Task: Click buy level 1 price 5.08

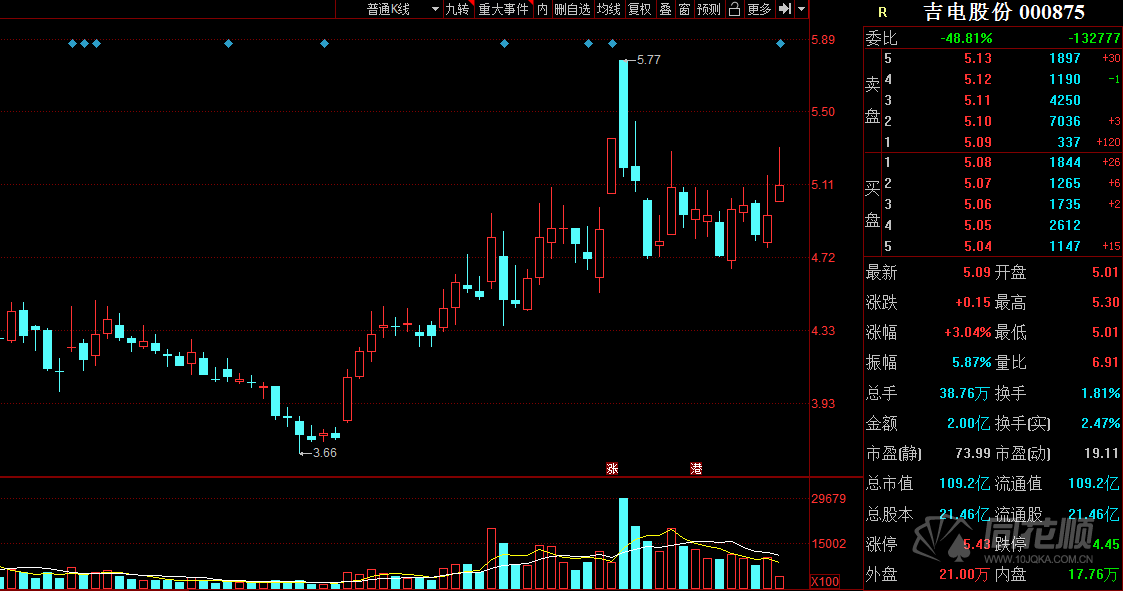Action: click(978, 163)
